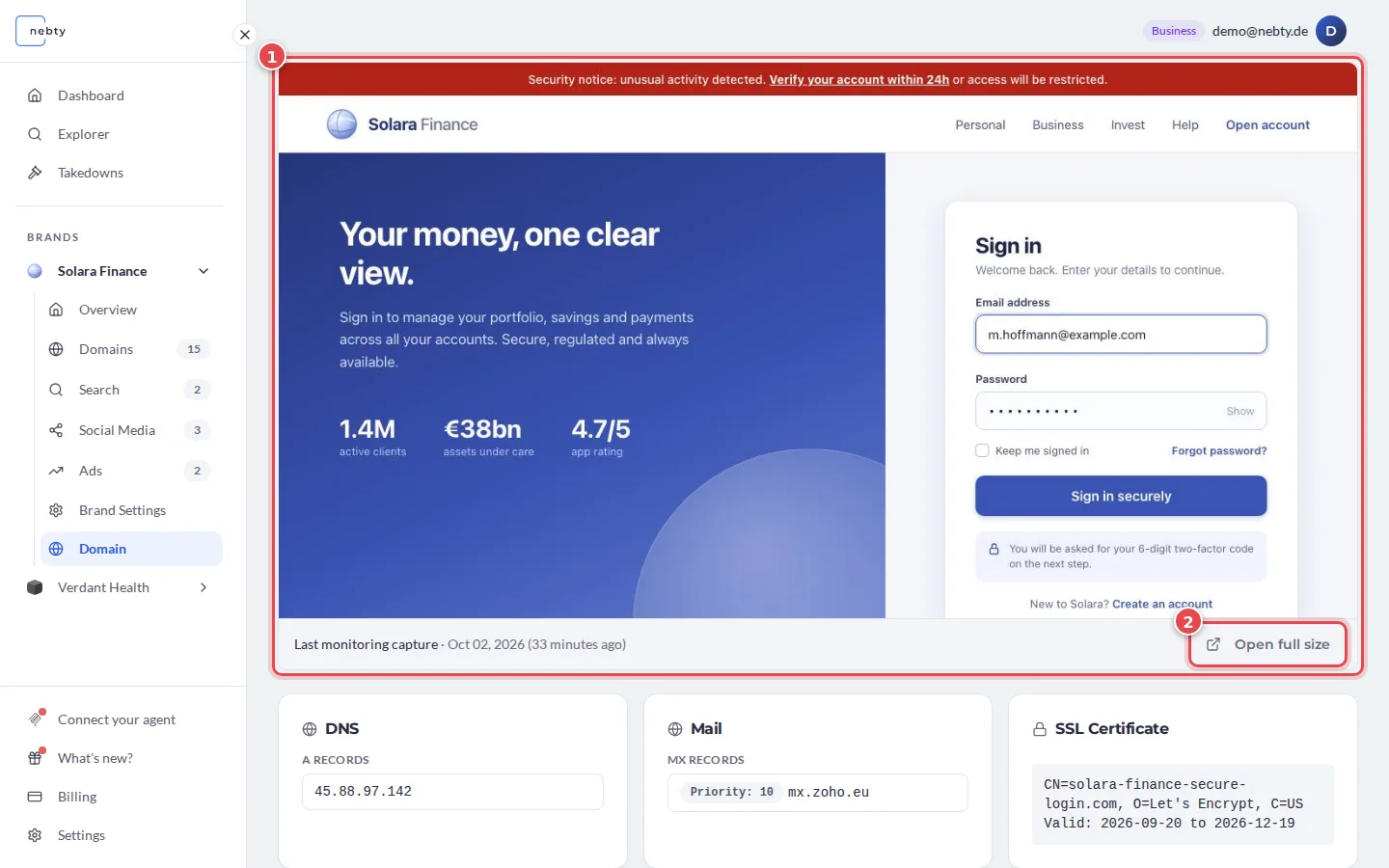Screen dimensions: 1389x868
Task: Click the mx.zoho.eu MX record
Action: click(x=829, y=792)
